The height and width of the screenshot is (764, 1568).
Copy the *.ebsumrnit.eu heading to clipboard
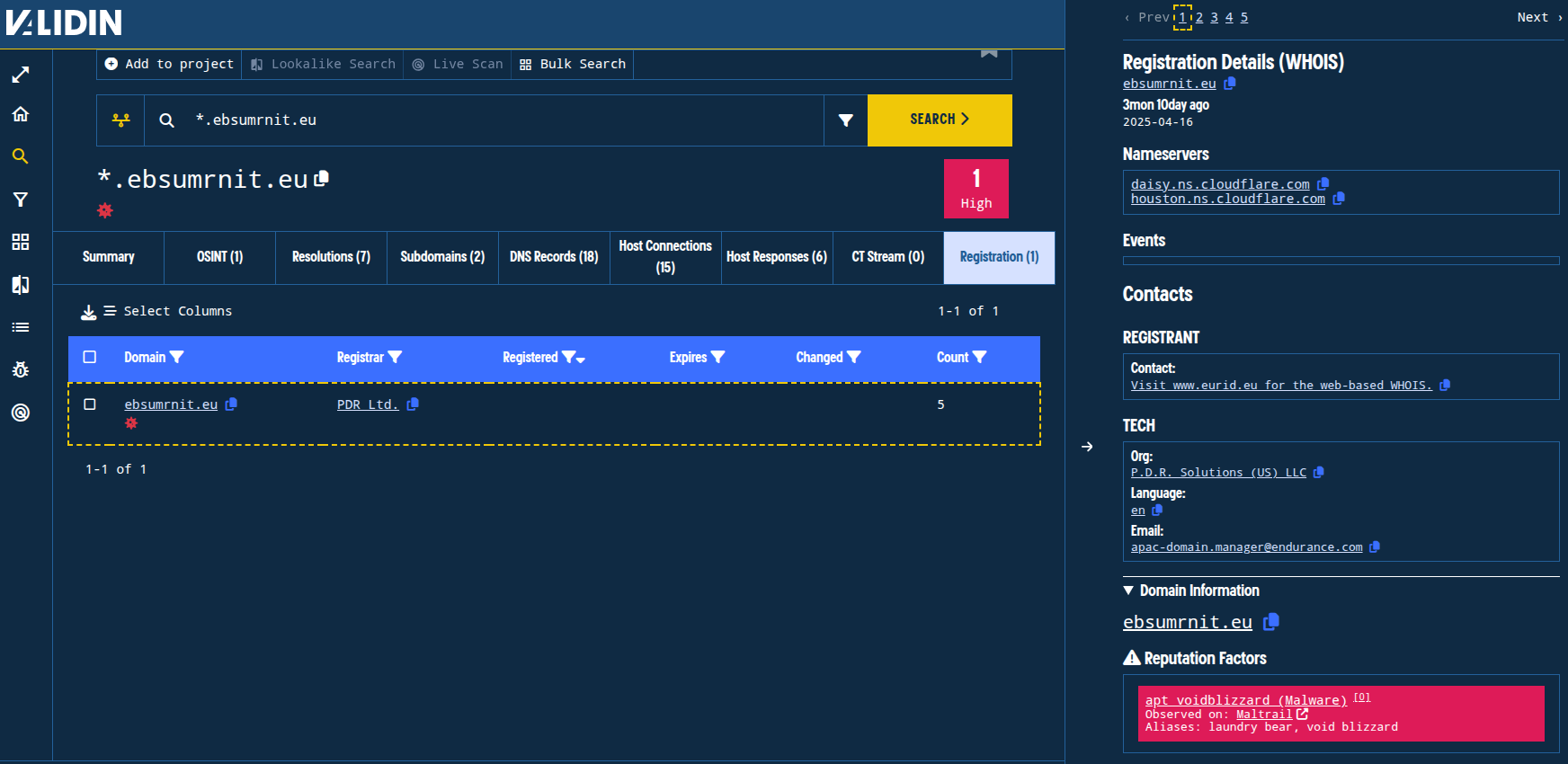(321, 179)
